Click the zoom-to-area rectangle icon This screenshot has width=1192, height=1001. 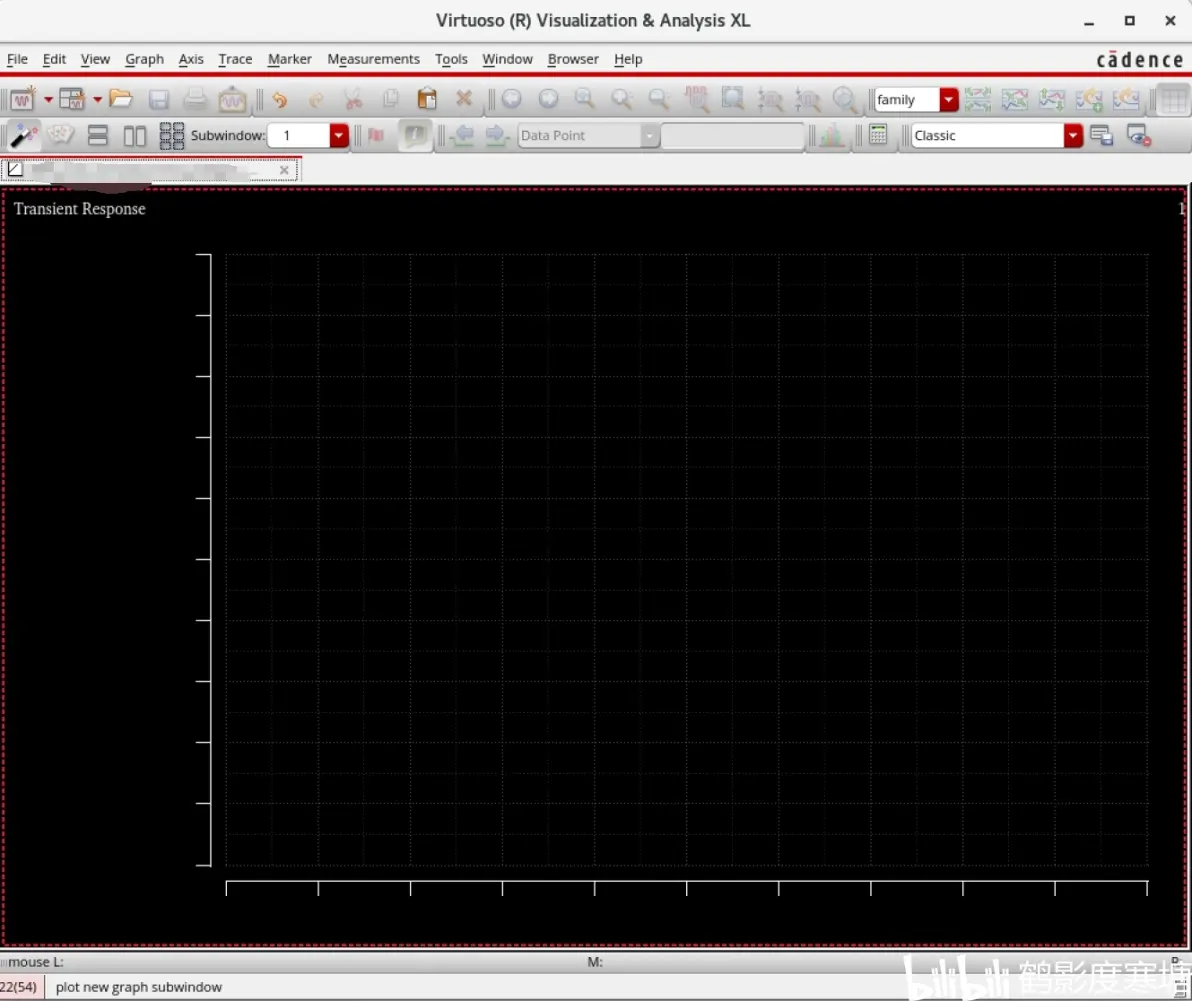[x=733, y=99]
